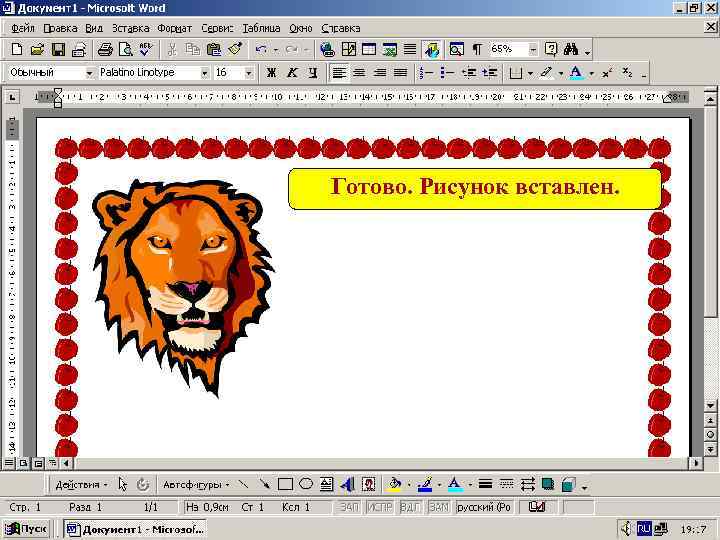The width and height of the screenshot is (720, 540).
Task: Select the Format Painter brush
Action: [x=235, y=49]
